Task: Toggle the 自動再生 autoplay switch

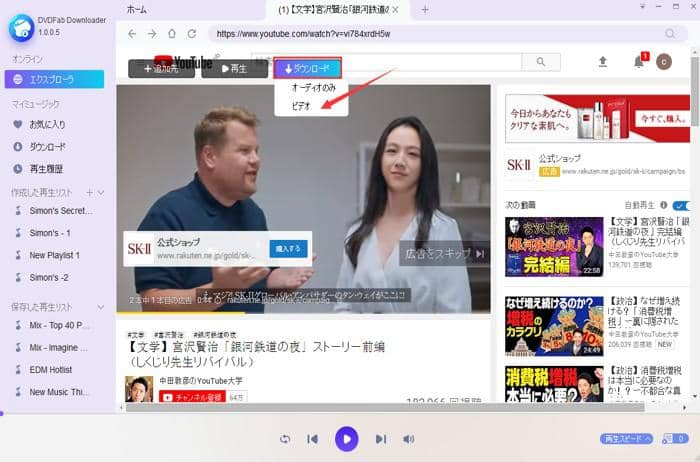Action: pos(680,206)
